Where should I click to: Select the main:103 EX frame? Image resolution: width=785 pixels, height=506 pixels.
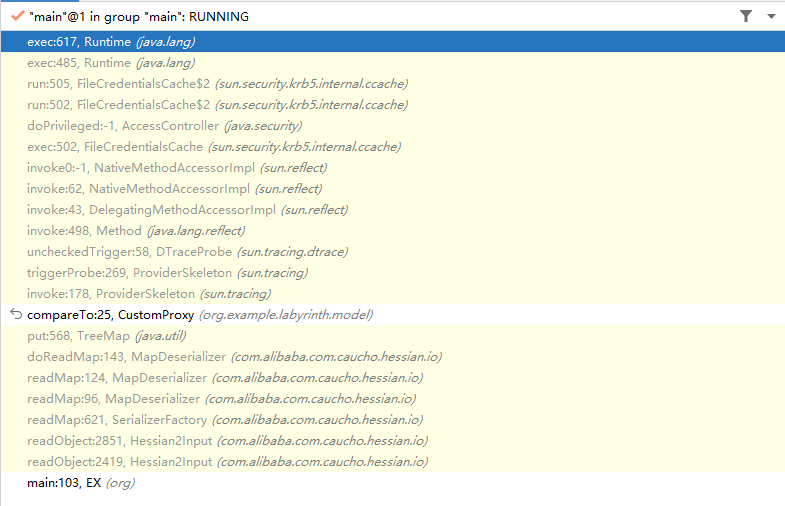coord(80,483)
